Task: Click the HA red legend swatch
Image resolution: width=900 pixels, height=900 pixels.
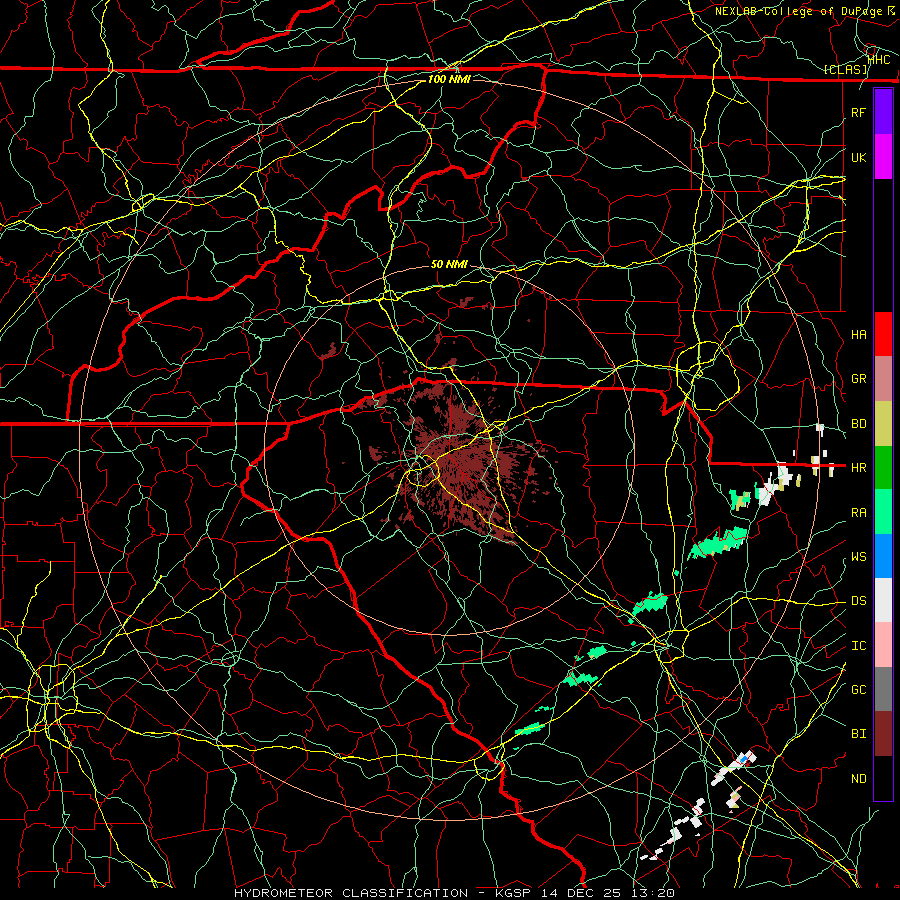Action: click(x=883, y=334)
